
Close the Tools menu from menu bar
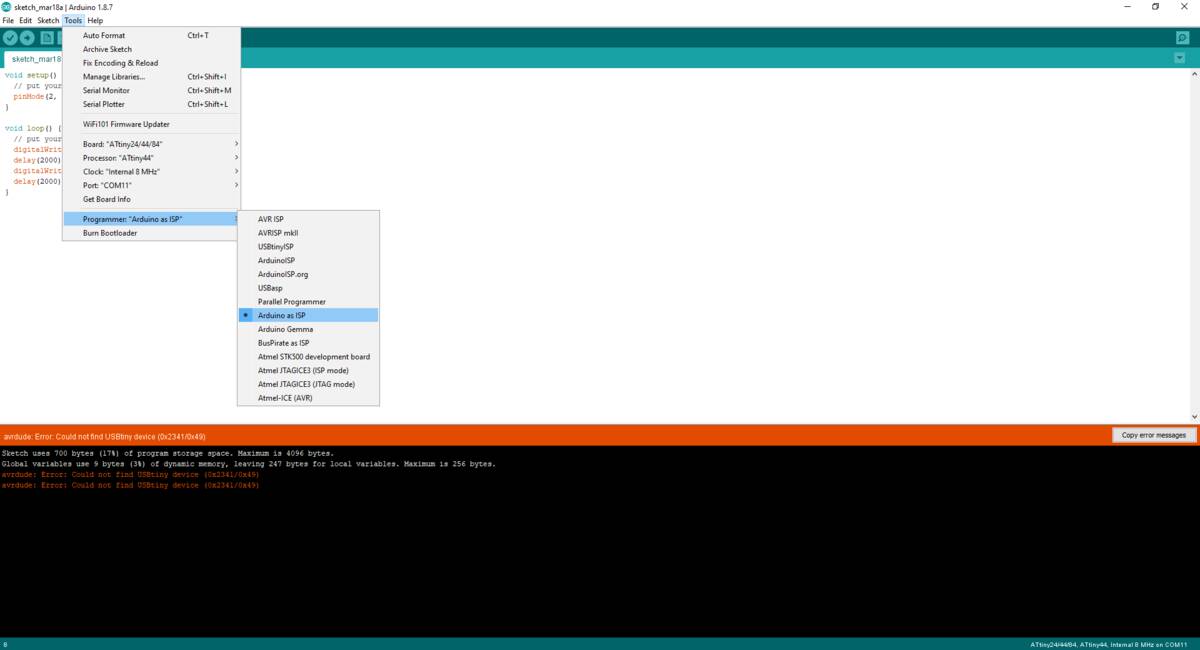[x=73, y=20]
